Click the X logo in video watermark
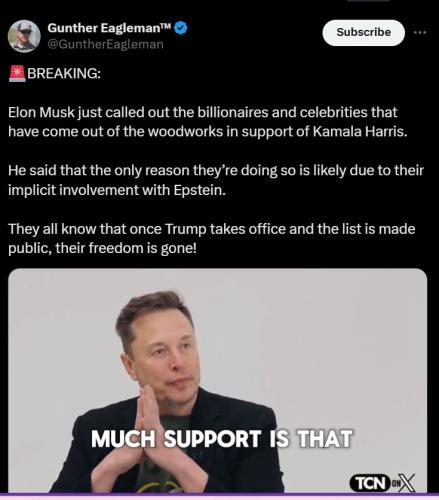This screenshot has height=500, width=439. pyautogui.click(x=406, y=483)
